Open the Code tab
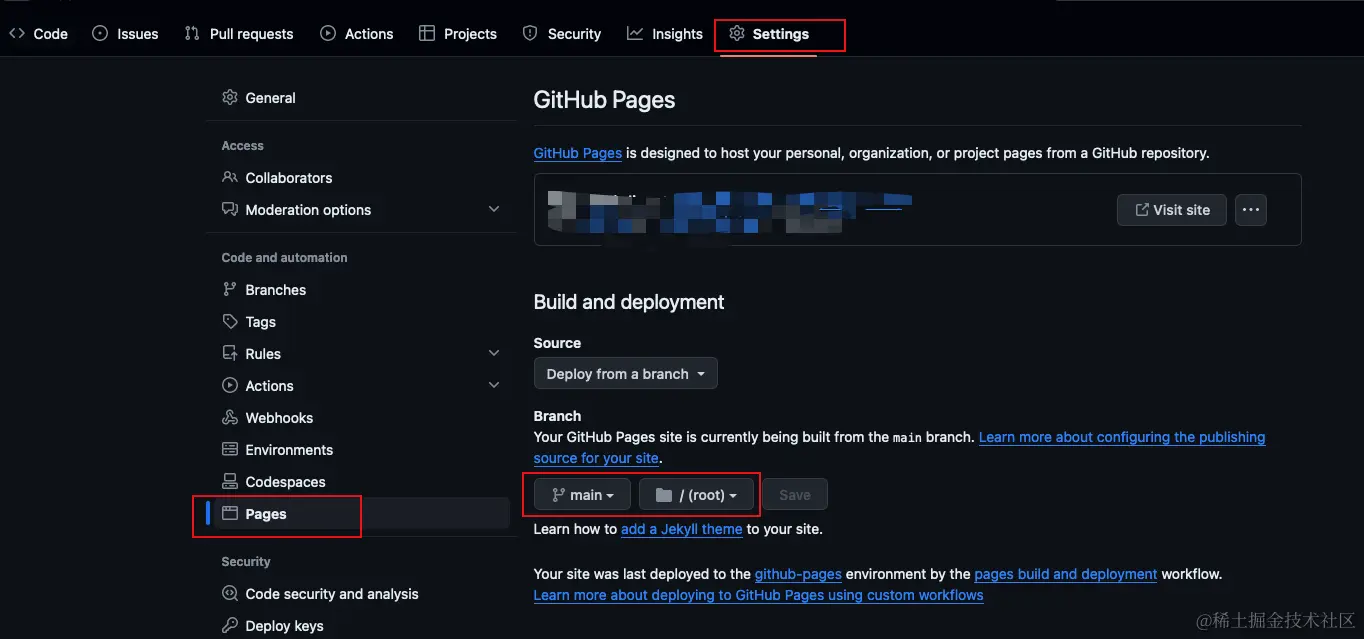Image resolution: width=1364 pixels, height=639 pixels. pos(38,33)
